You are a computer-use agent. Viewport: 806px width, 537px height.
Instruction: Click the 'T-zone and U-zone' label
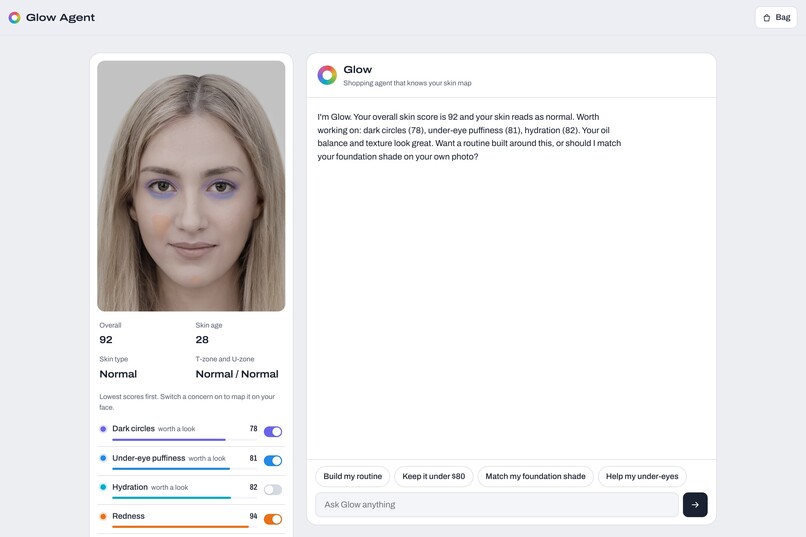point(225,359)
